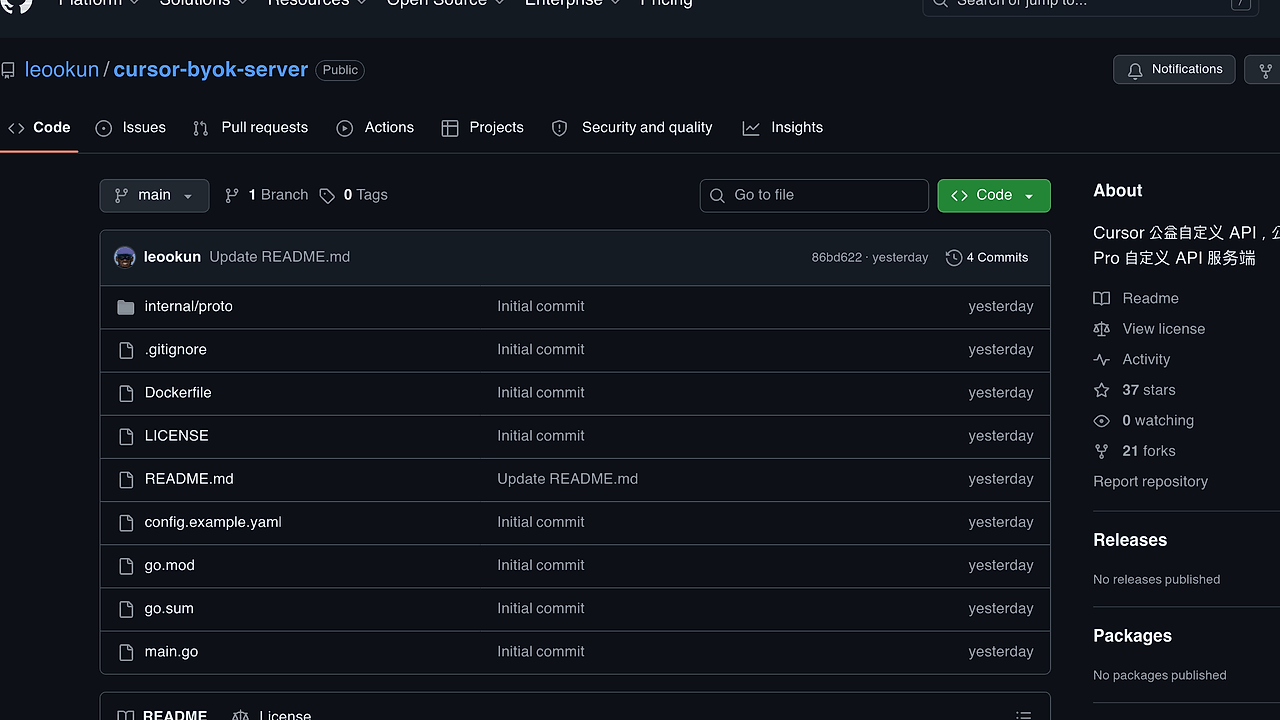This screenshot has width=1280, height=720.
Task: Expand the Open Source header menu
Action: pos(445,3)
